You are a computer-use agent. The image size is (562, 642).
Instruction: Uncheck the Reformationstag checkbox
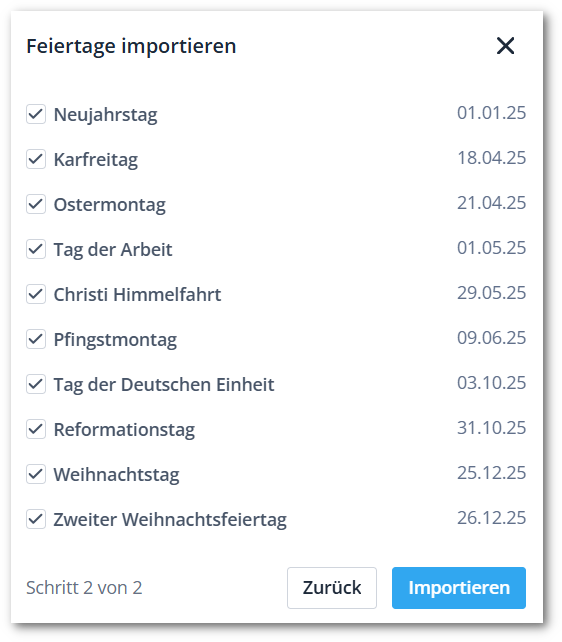tap(36, 429)
